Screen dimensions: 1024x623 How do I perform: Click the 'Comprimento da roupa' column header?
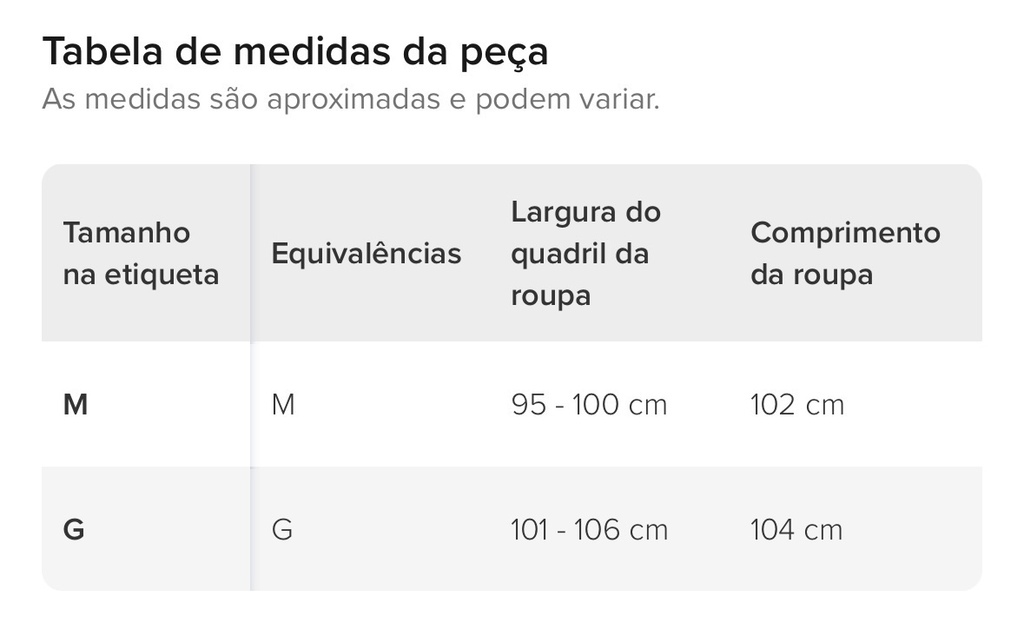point(845,253)
